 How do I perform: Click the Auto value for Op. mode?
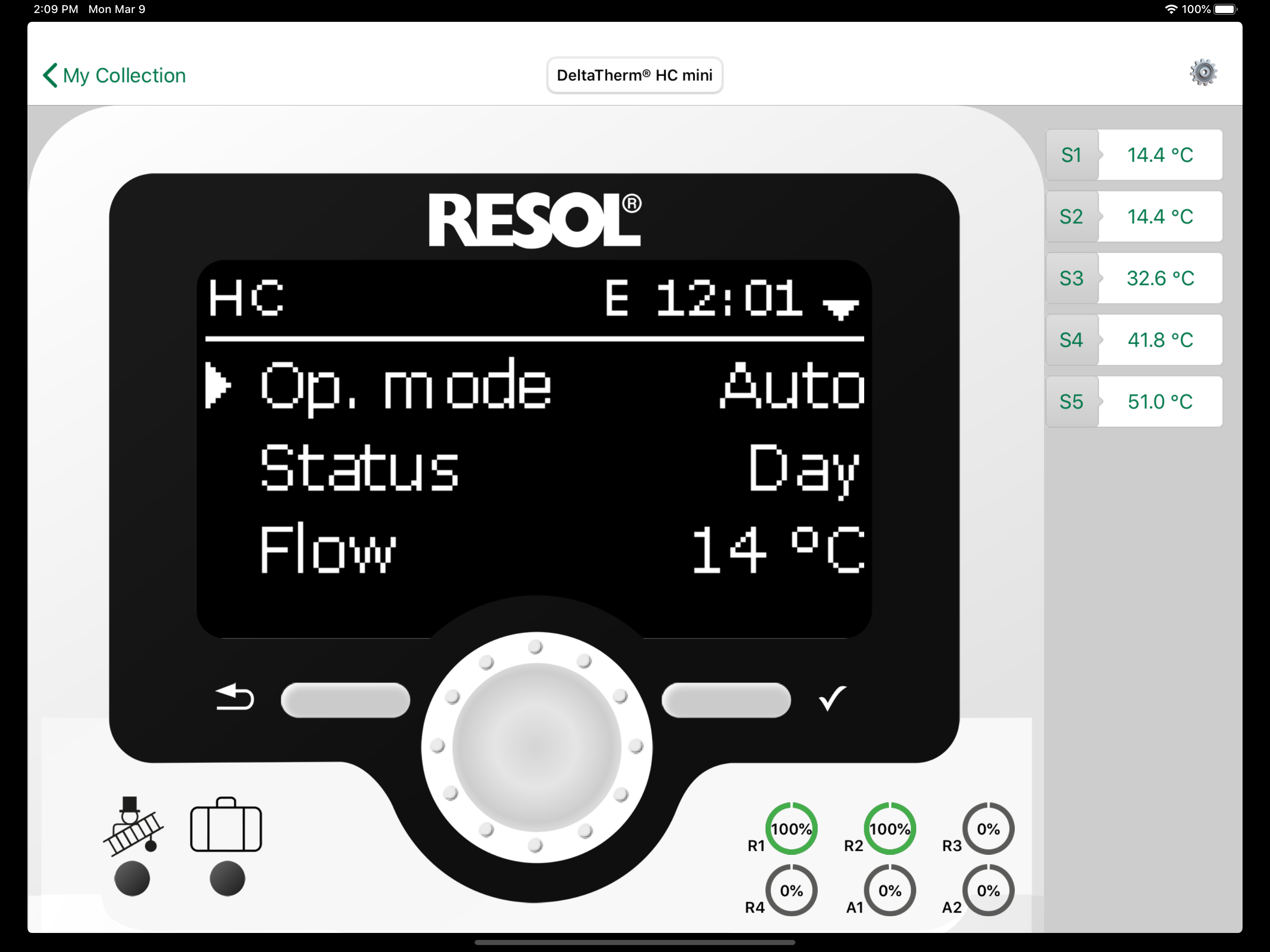tap(792, 385)
